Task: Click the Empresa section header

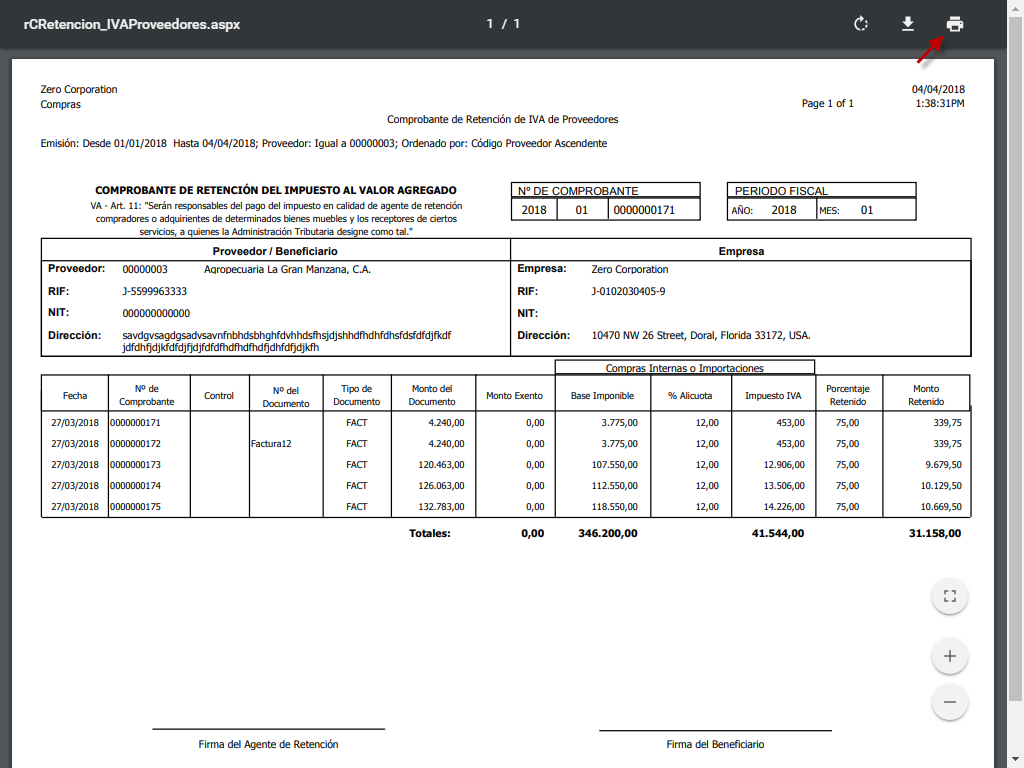Action: click(741, 251)
